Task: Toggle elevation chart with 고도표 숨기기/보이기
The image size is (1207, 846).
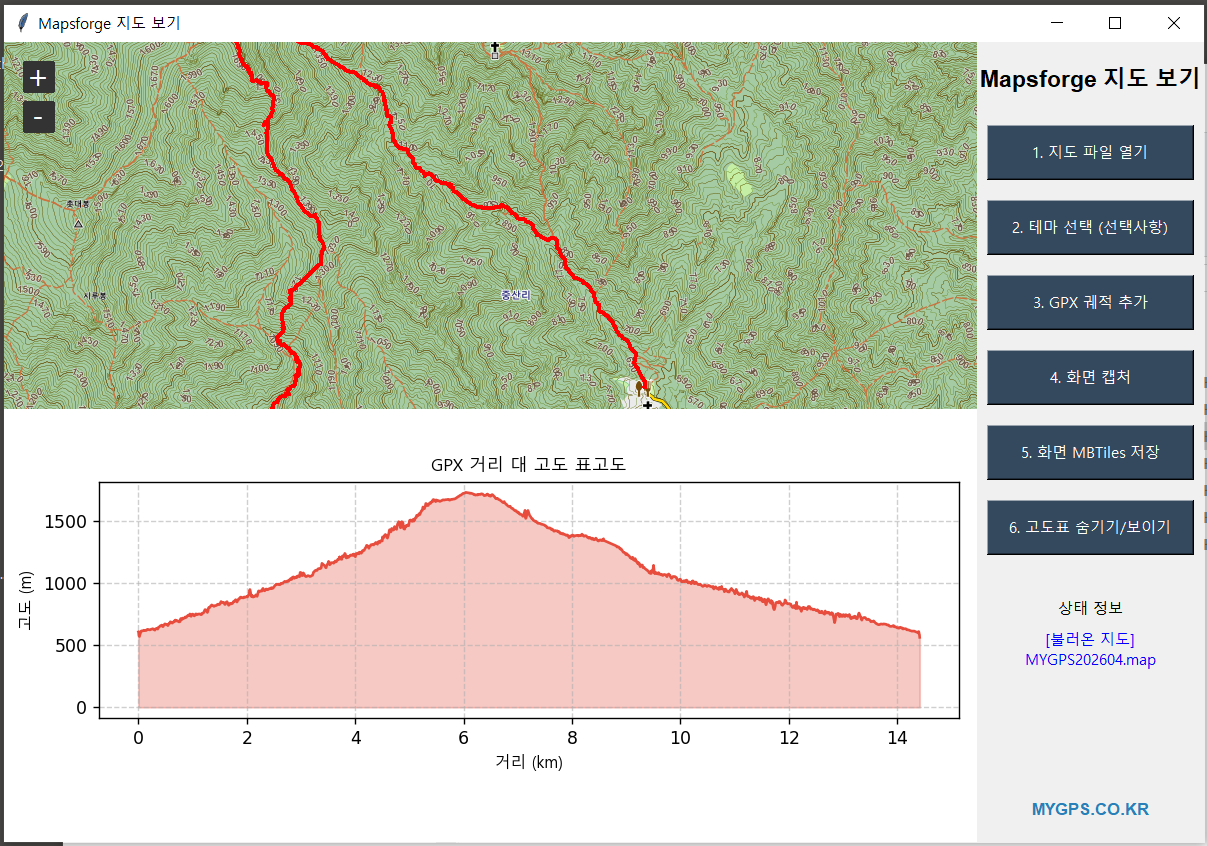Action: (x=1090, y=527)
